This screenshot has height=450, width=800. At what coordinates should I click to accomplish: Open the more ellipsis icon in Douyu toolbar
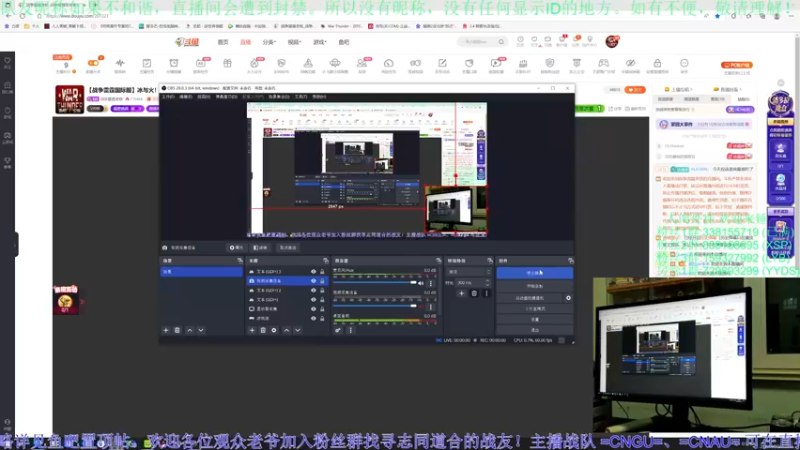tap(684, 63)
